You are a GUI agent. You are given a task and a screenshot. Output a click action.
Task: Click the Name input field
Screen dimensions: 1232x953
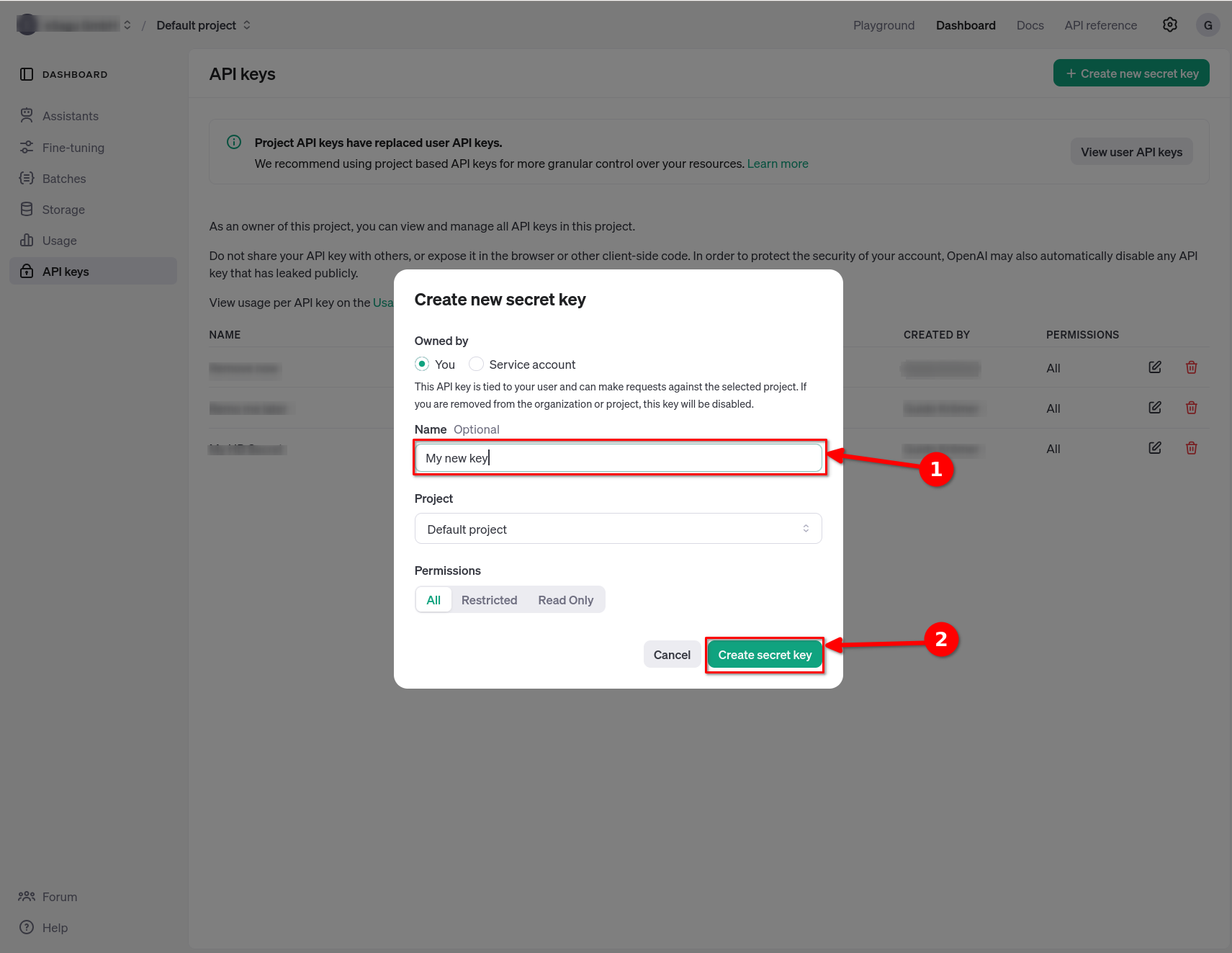tap(618, 458)
